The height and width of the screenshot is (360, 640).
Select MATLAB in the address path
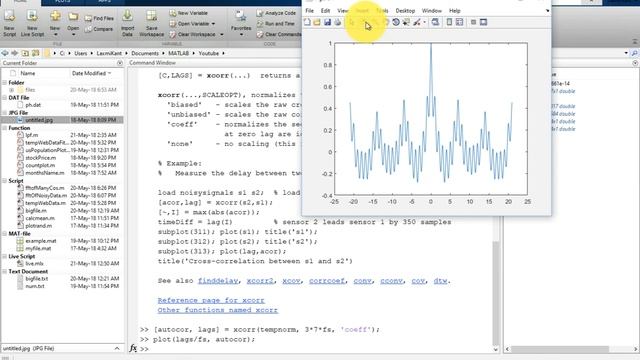point(179,53)
